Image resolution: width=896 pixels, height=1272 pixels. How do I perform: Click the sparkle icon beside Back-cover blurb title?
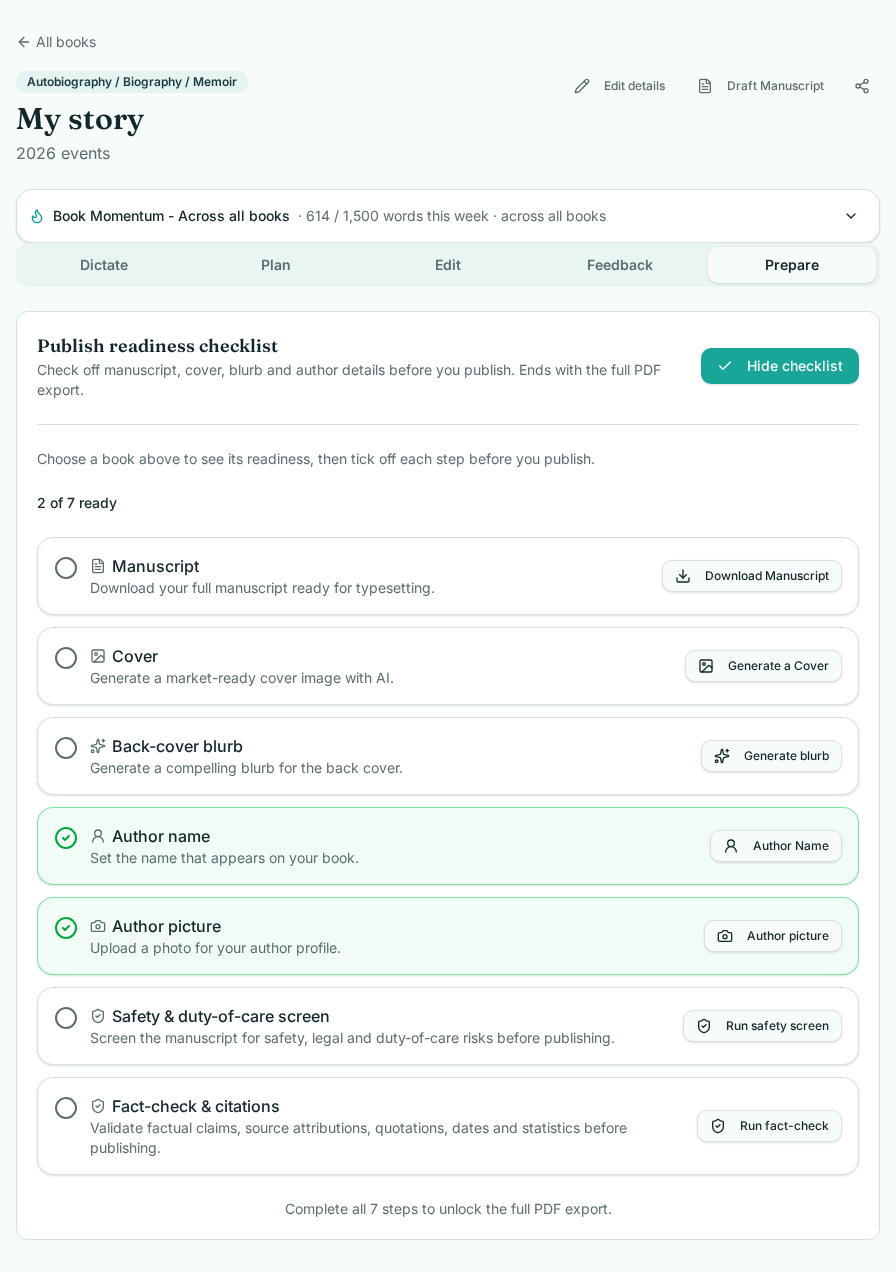(98, 746)
